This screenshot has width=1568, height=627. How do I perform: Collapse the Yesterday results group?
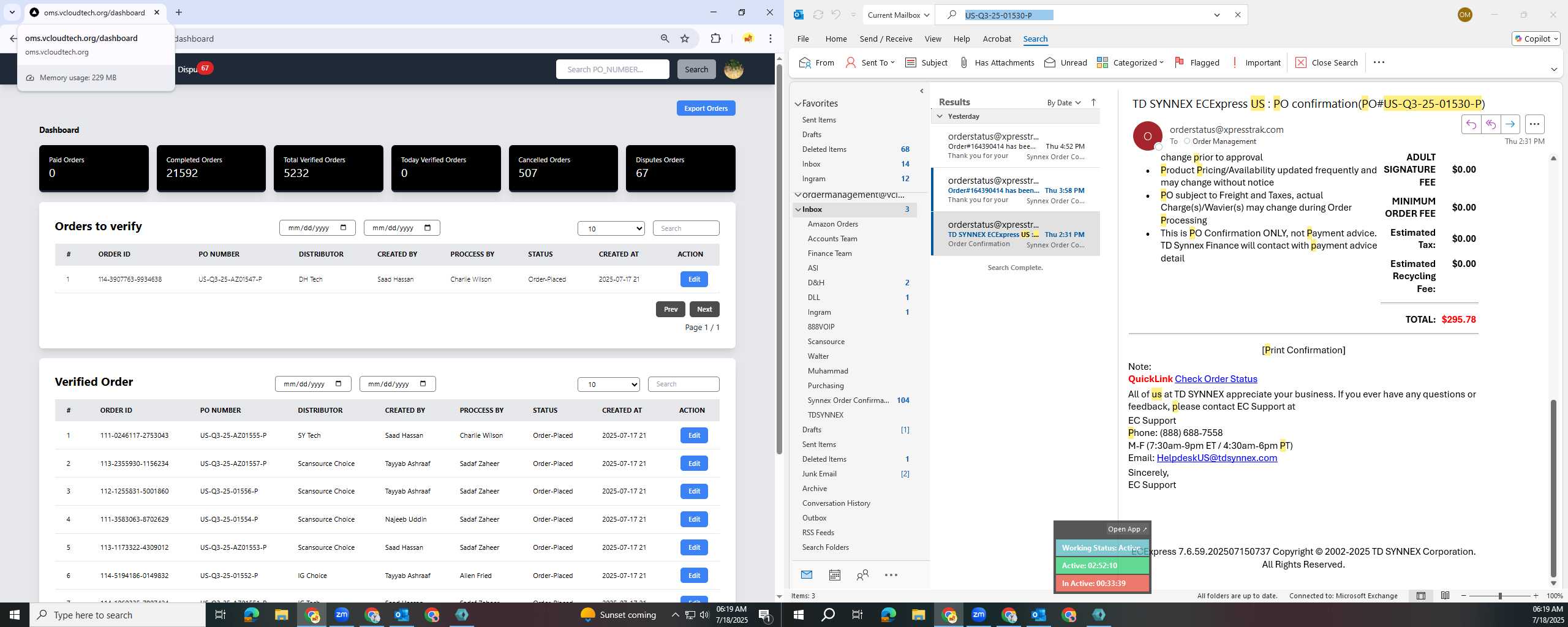940,116
